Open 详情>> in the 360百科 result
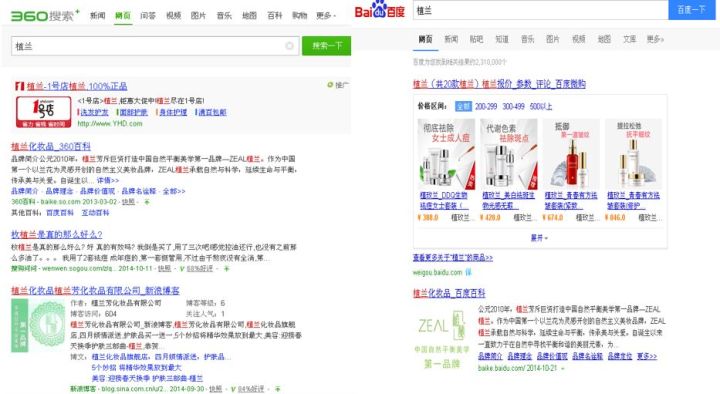 [x=108, y=180]
